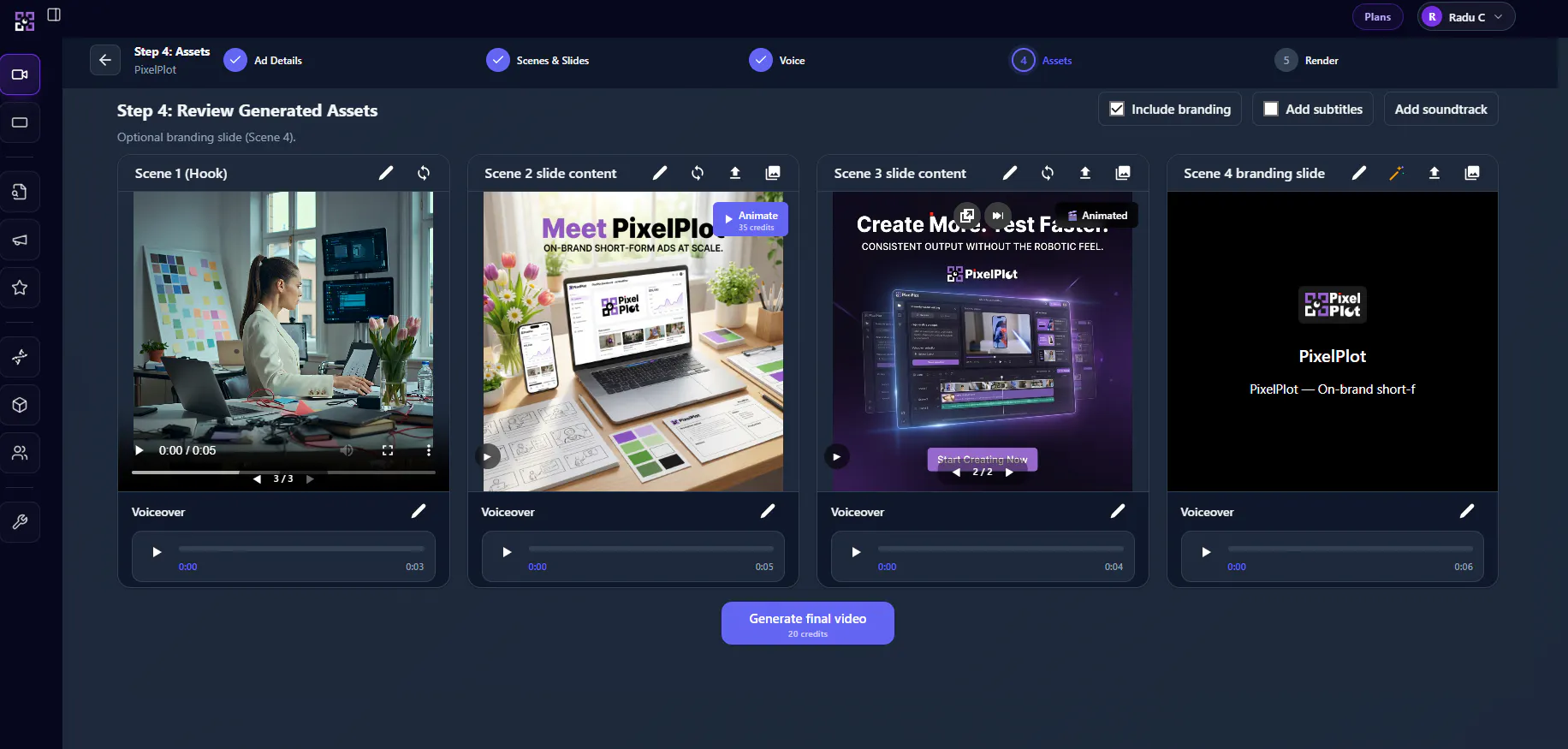Show previous Scene 3 version (2 / 2)
The image size is (1568, 749).
tap(956, 472)
